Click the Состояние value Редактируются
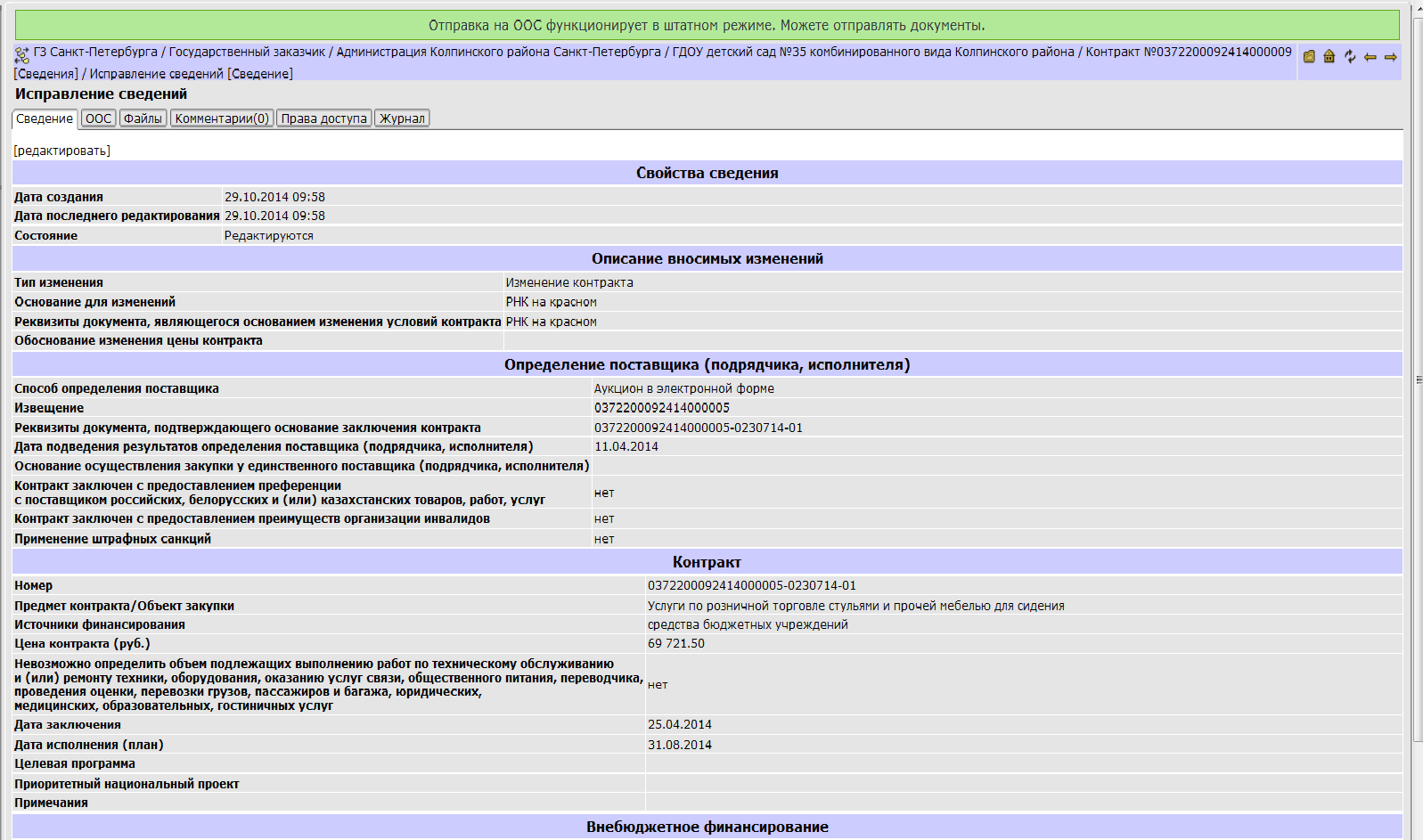 [269, 236]
